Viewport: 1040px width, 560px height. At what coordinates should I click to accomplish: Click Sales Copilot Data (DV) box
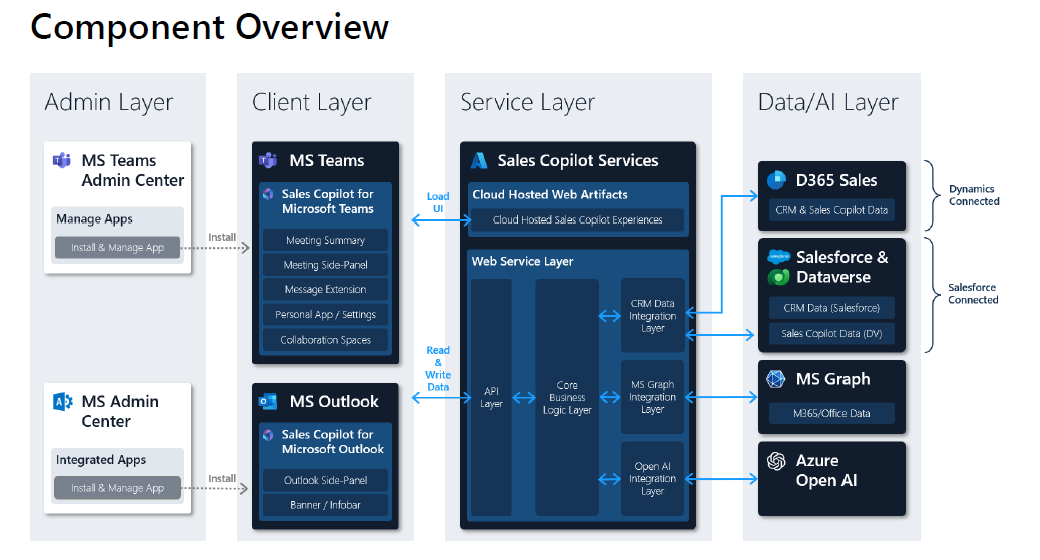(831, 333)
